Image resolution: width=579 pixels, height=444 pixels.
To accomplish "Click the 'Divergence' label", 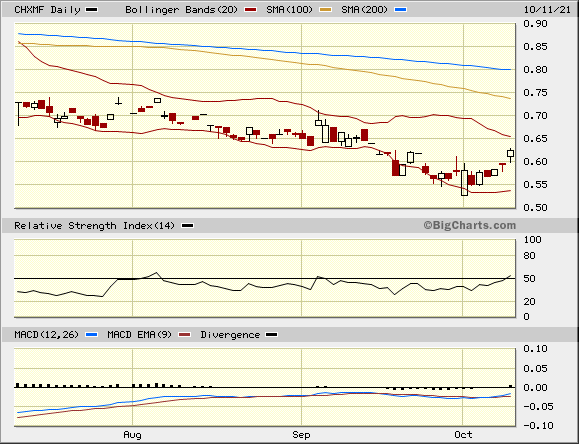I will coord(230,335).
